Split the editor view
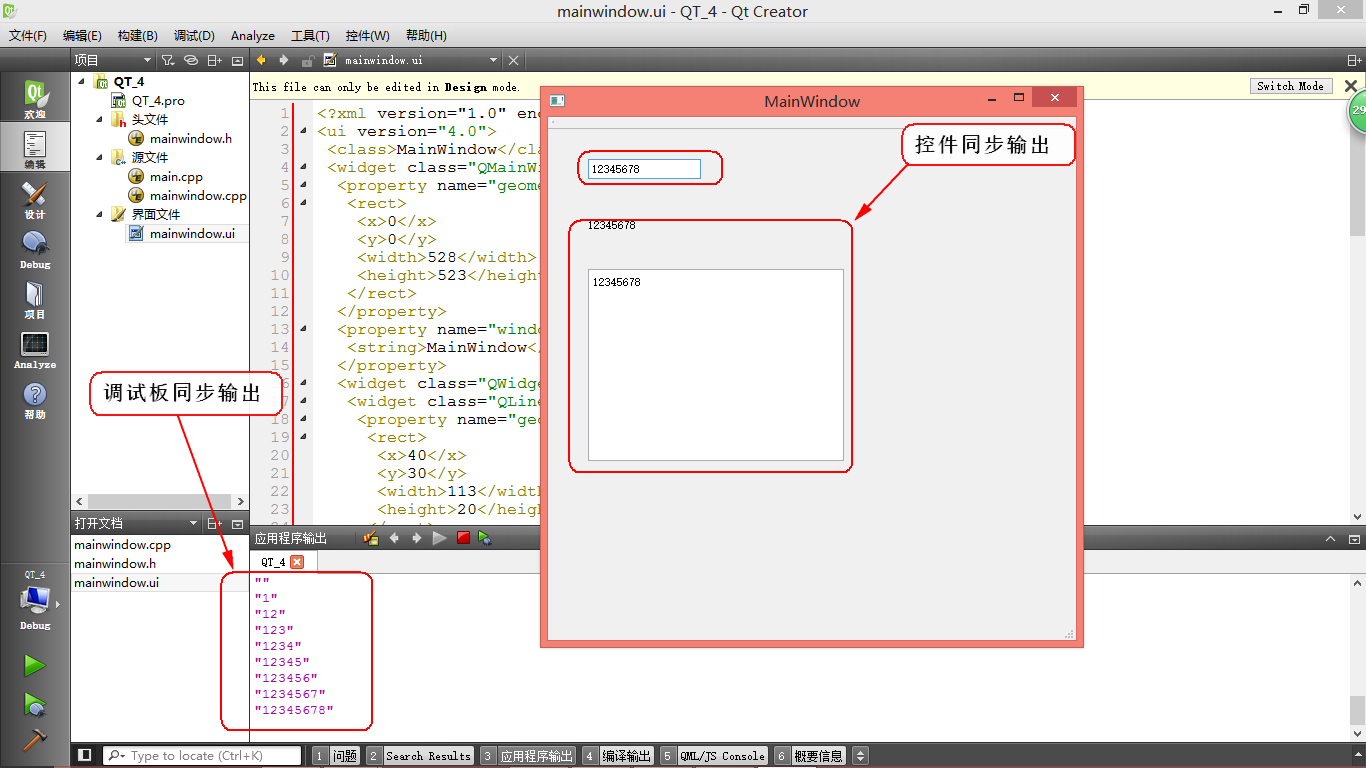The image size is (1366, 768). [1354, 60]
